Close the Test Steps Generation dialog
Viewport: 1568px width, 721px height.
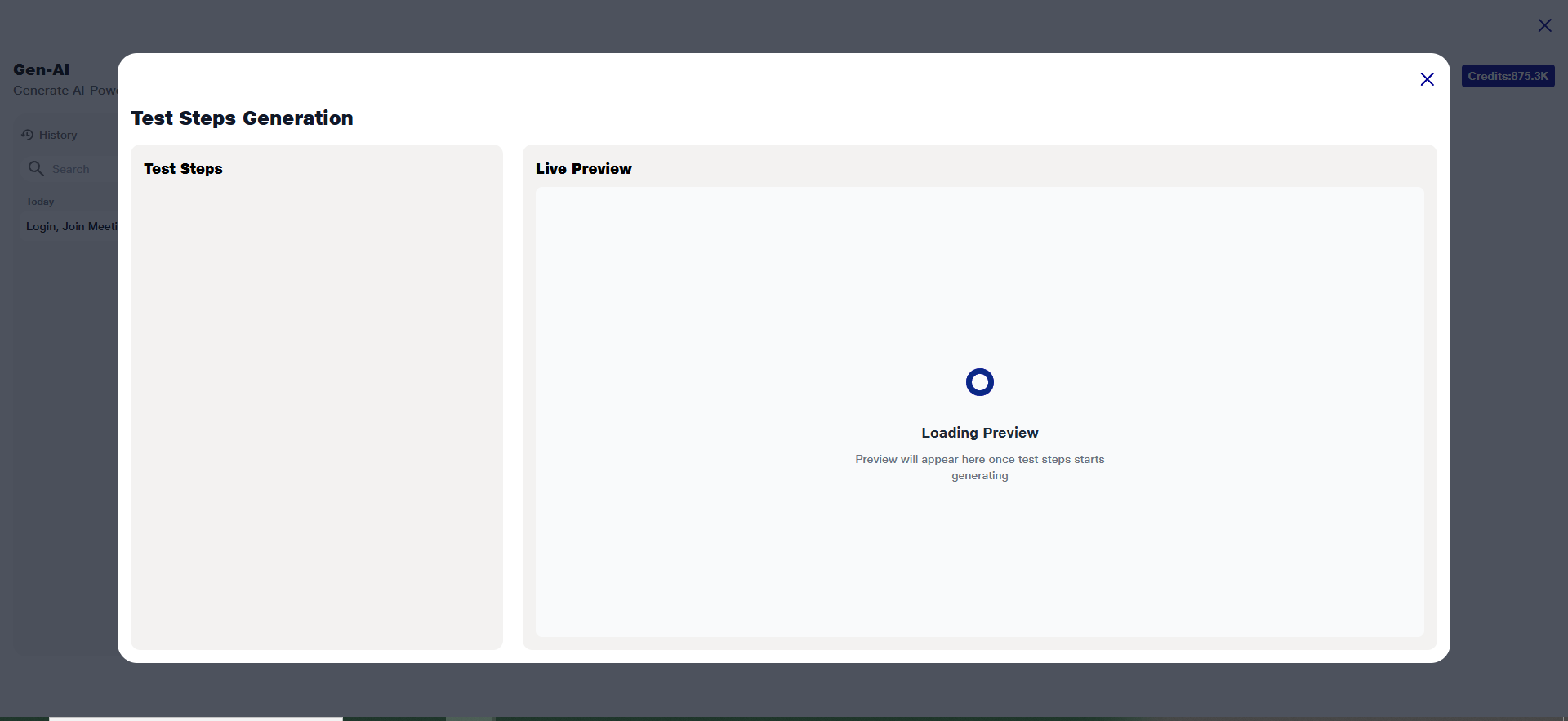point(1427,79)
